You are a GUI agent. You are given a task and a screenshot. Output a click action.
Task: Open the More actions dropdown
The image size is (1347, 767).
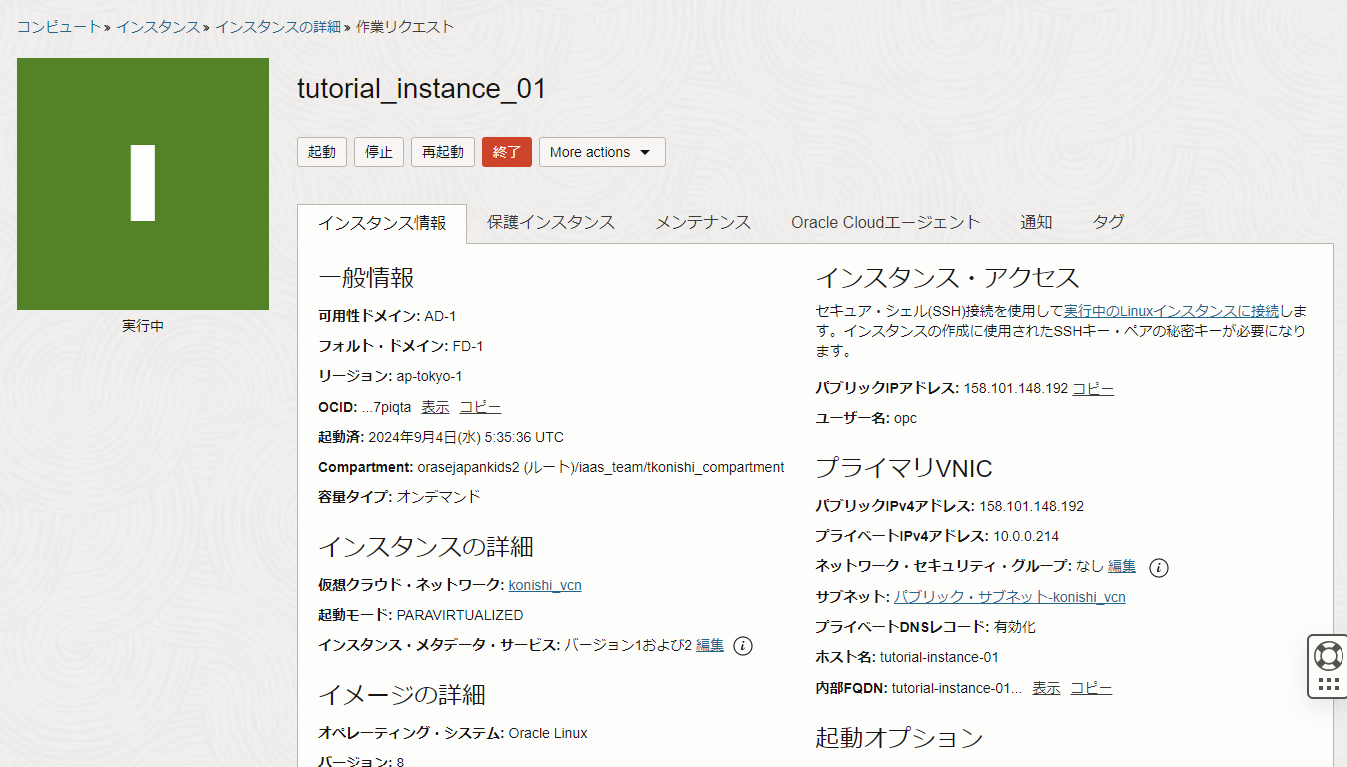point(601,151)
